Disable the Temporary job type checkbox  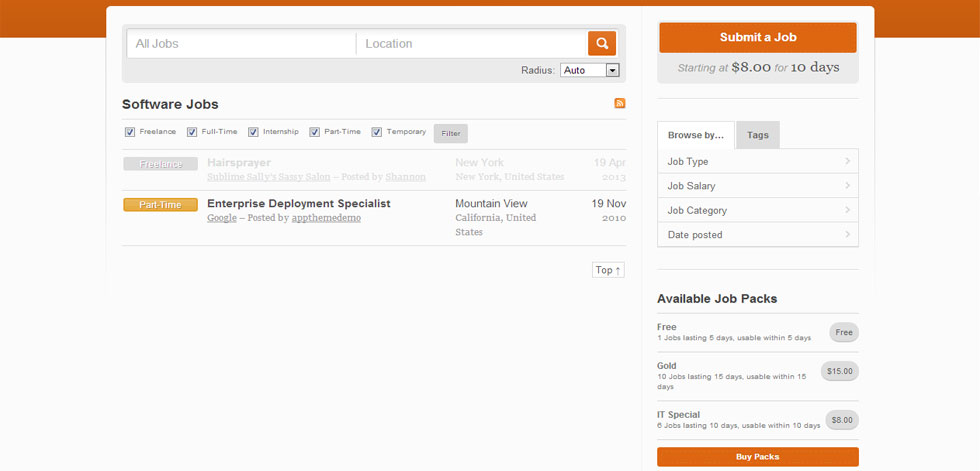377,132
